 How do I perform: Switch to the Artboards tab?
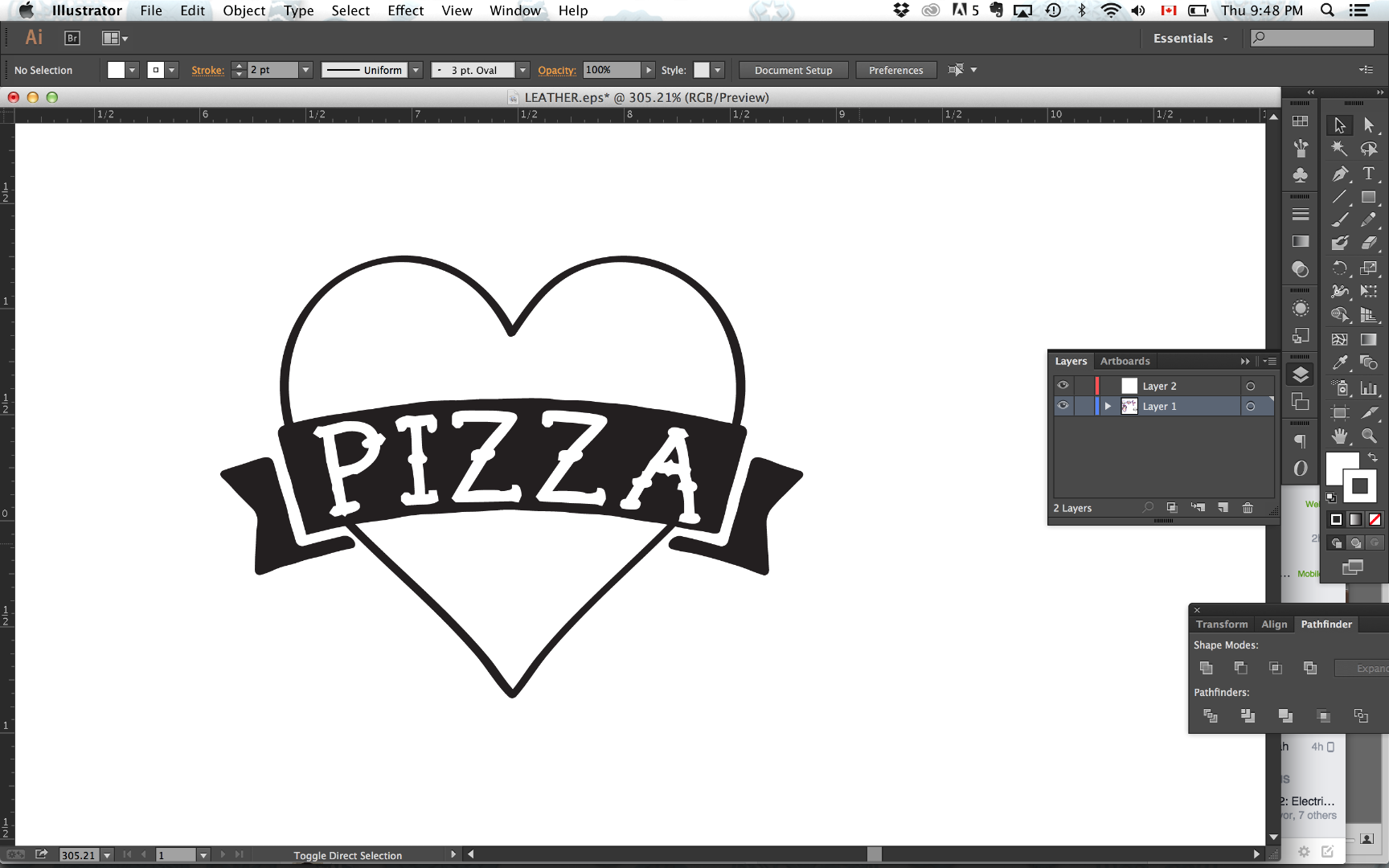(x=1125, y=361)
